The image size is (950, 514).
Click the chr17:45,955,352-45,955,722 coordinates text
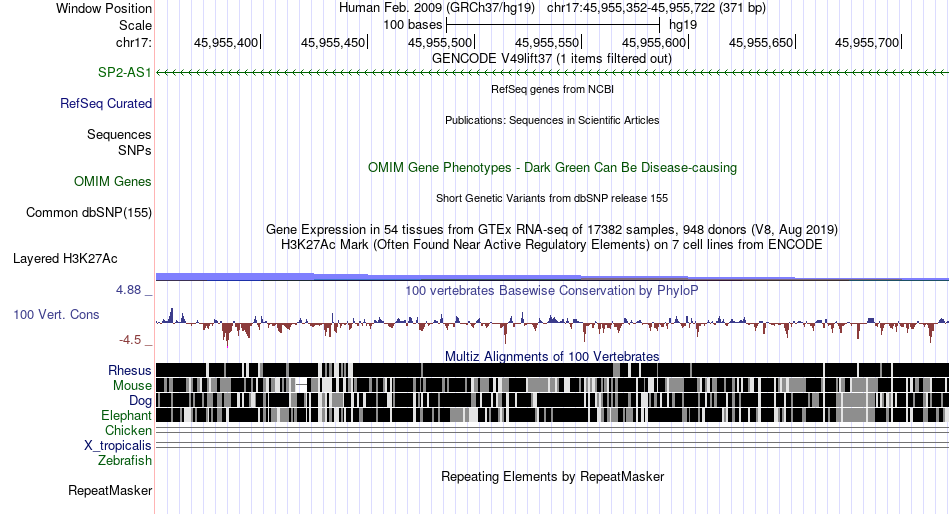[657, 8]
